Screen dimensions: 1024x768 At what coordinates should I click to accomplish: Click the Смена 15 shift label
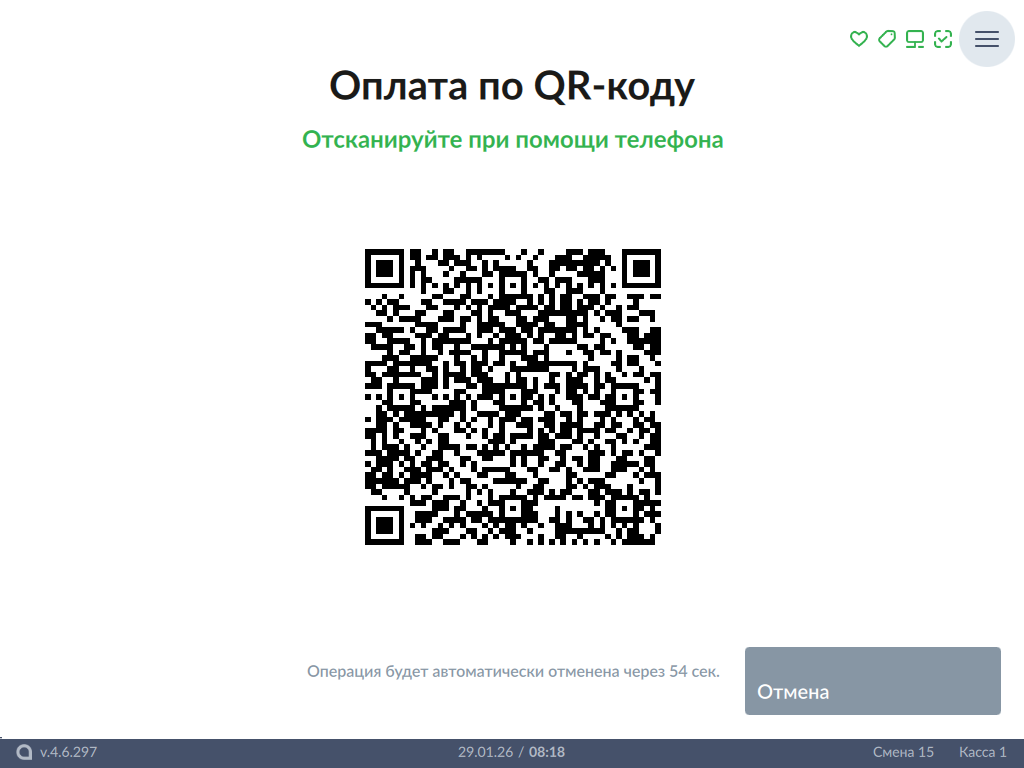pos(903,752)
